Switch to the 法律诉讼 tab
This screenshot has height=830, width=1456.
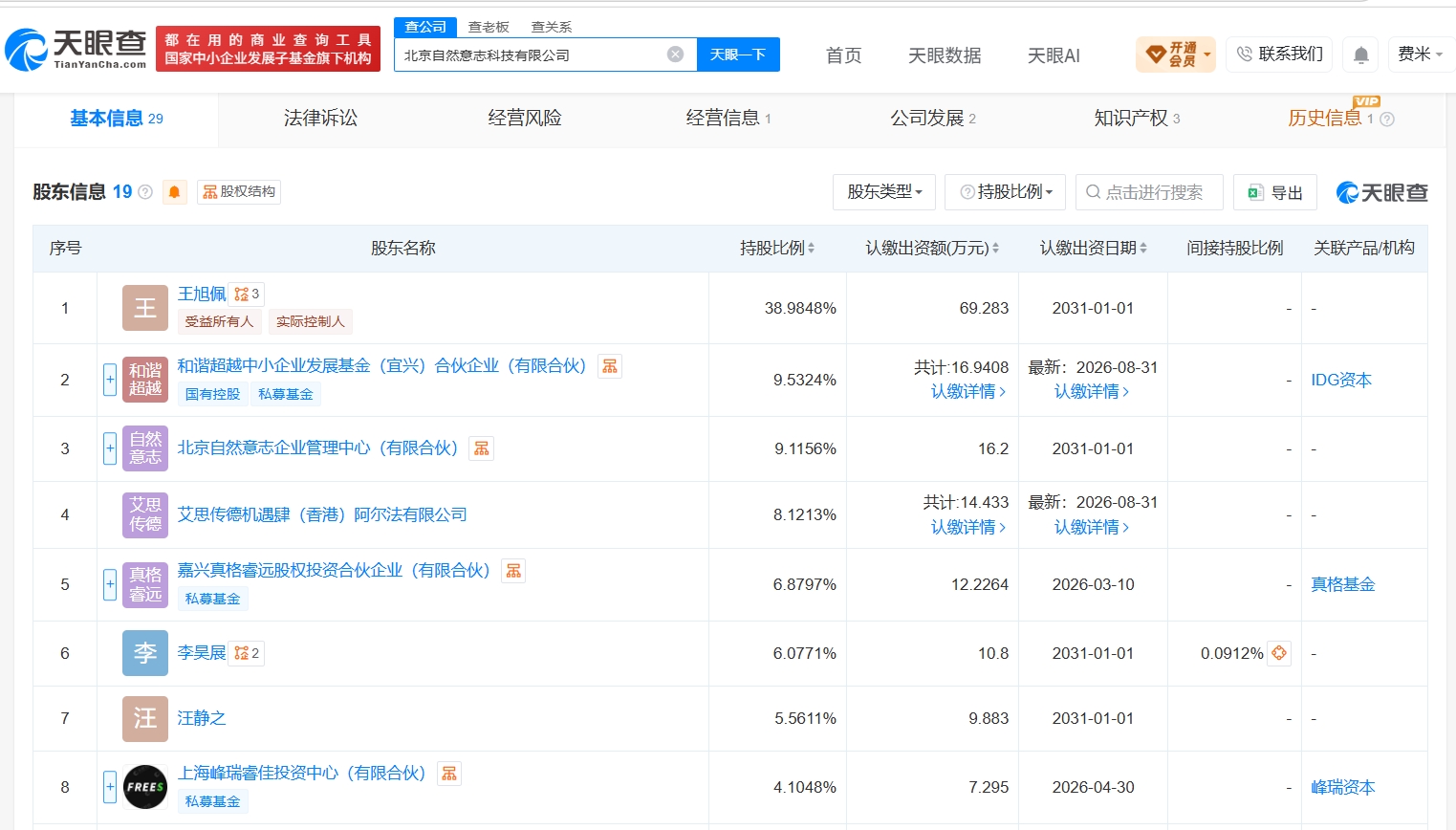[320, 119]
